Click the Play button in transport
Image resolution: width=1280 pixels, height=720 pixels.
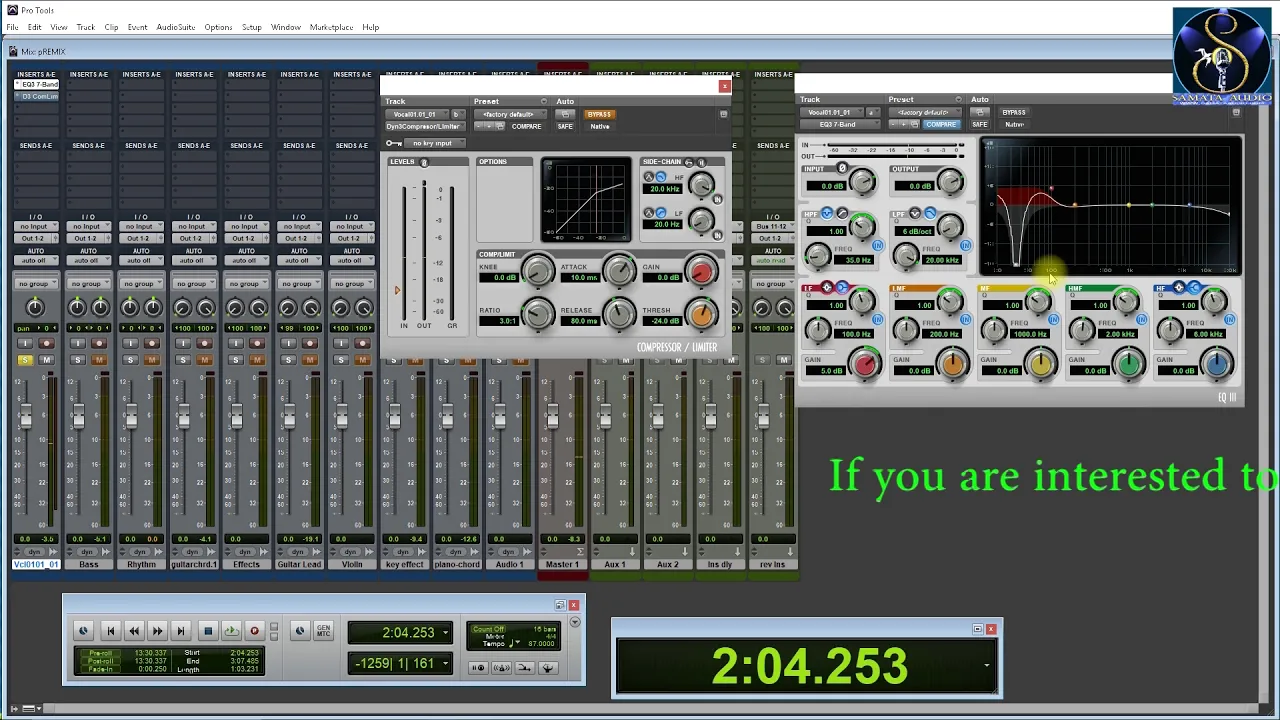pyautogui.click(x=231, y=631)
